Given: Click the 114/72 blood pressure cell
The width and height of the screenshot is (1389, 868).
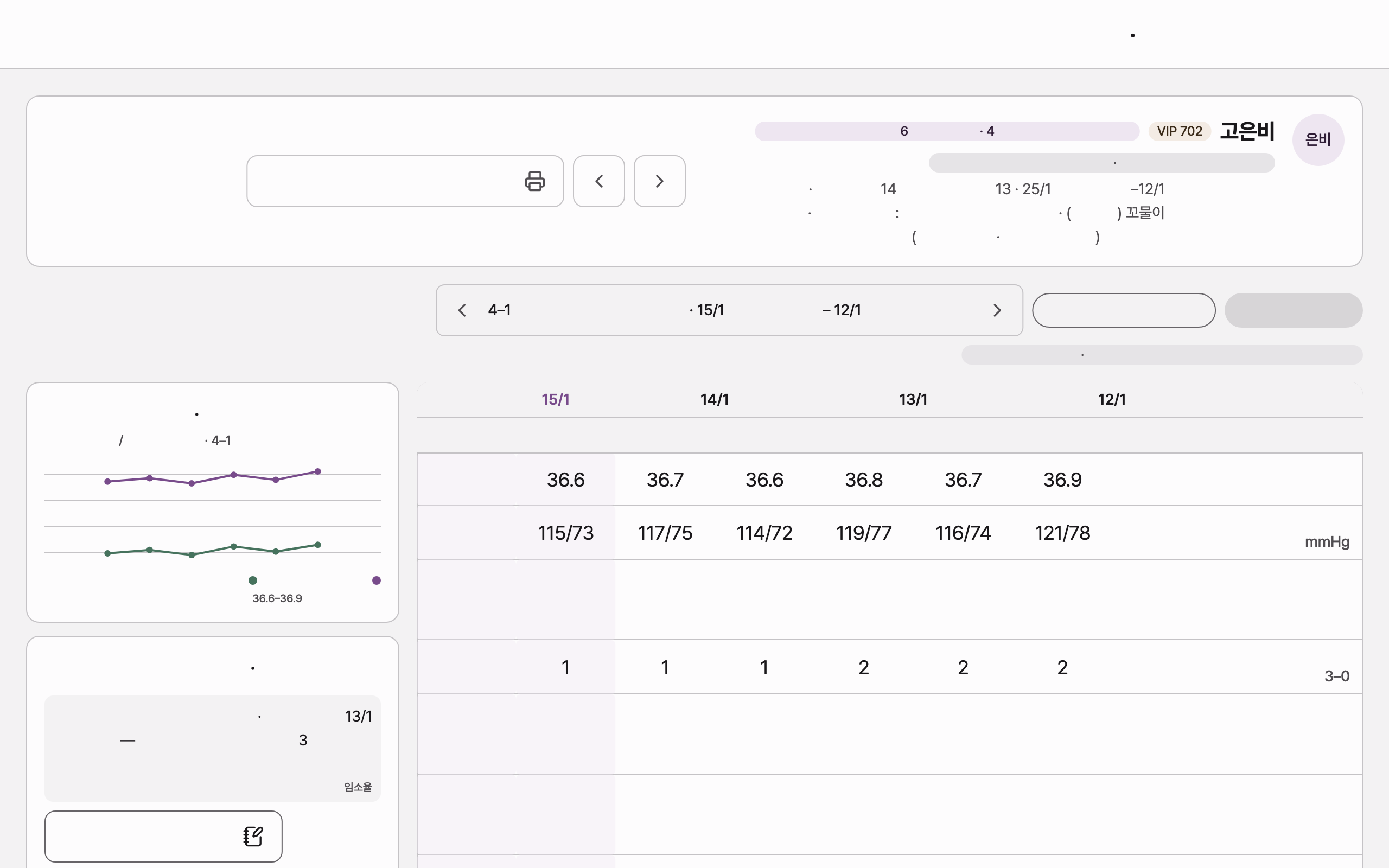Looking at the screenshot, I should [x=764, y=533].
